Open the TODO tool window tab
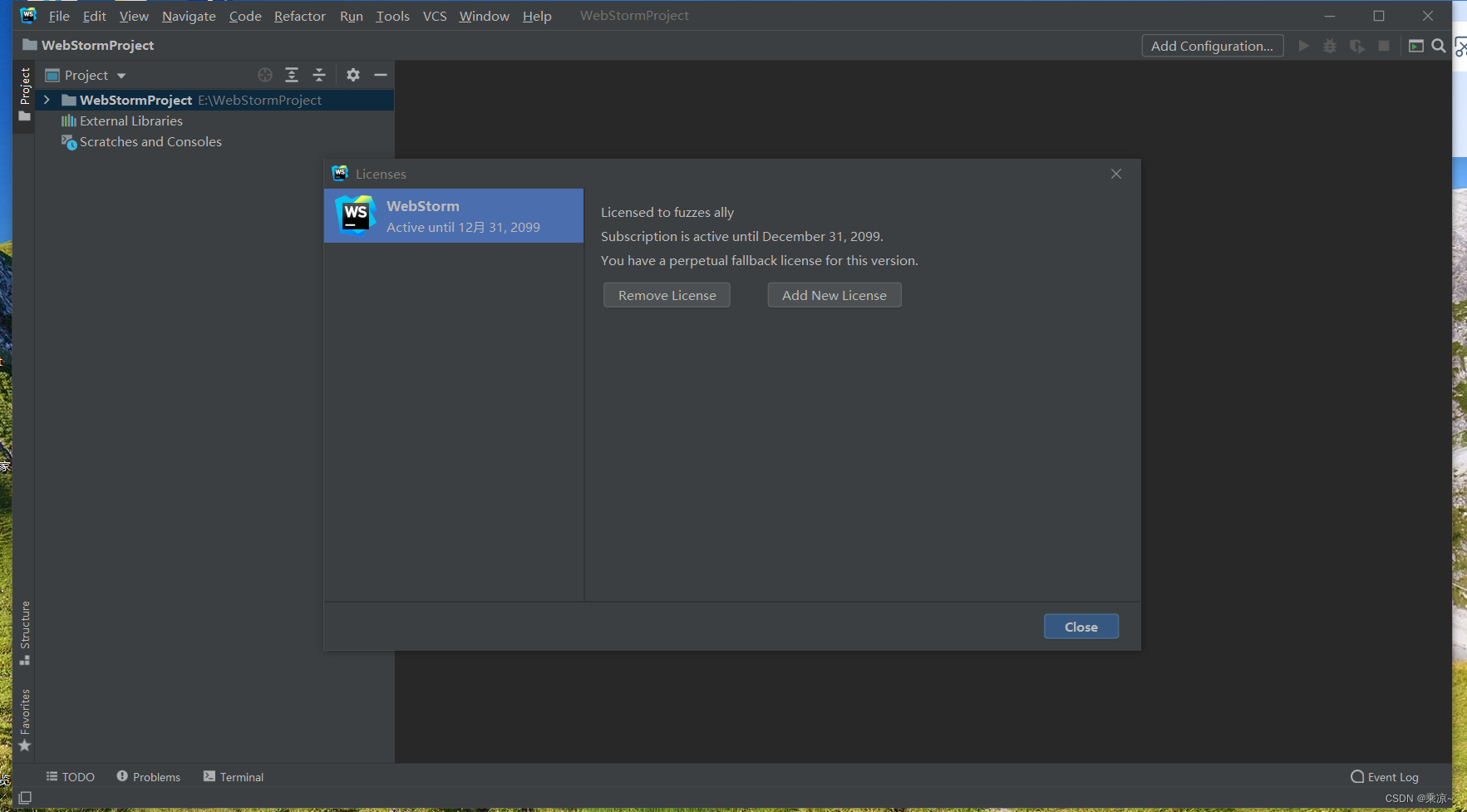The image size is (1467, 812). click(x=71, y=777)
